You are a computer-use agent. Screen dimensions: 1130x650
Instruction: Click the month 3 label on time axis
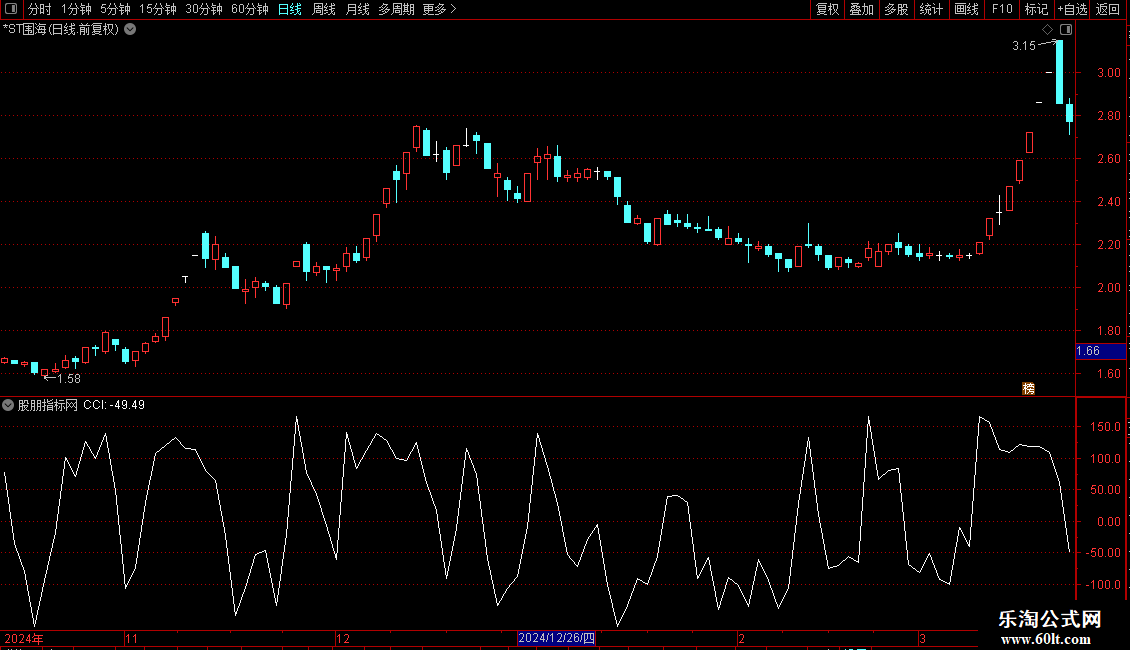point(922,638)
